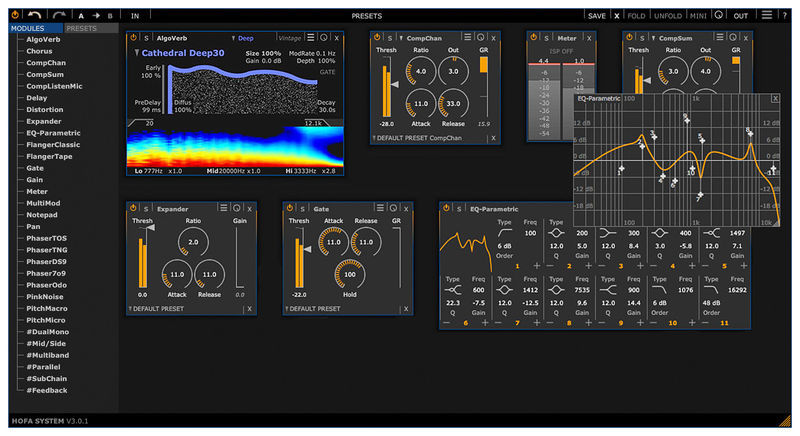Toggle ISP OFF in the Meter module
This screenshot has height=436, width=800.
coord(561,52)
